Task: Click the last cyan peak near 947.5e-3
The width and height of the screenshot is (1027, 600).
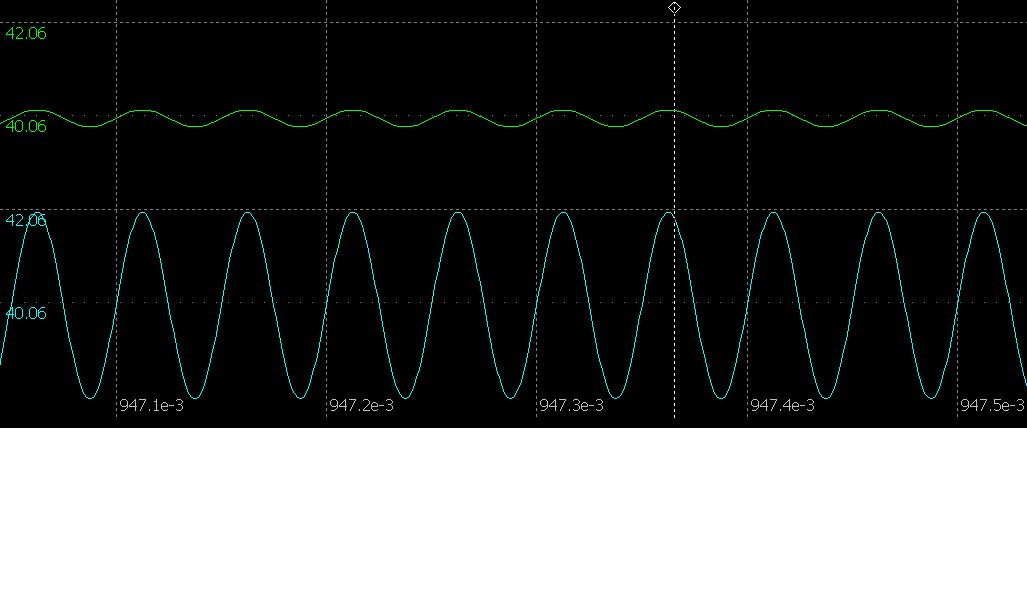Action: 984,212
